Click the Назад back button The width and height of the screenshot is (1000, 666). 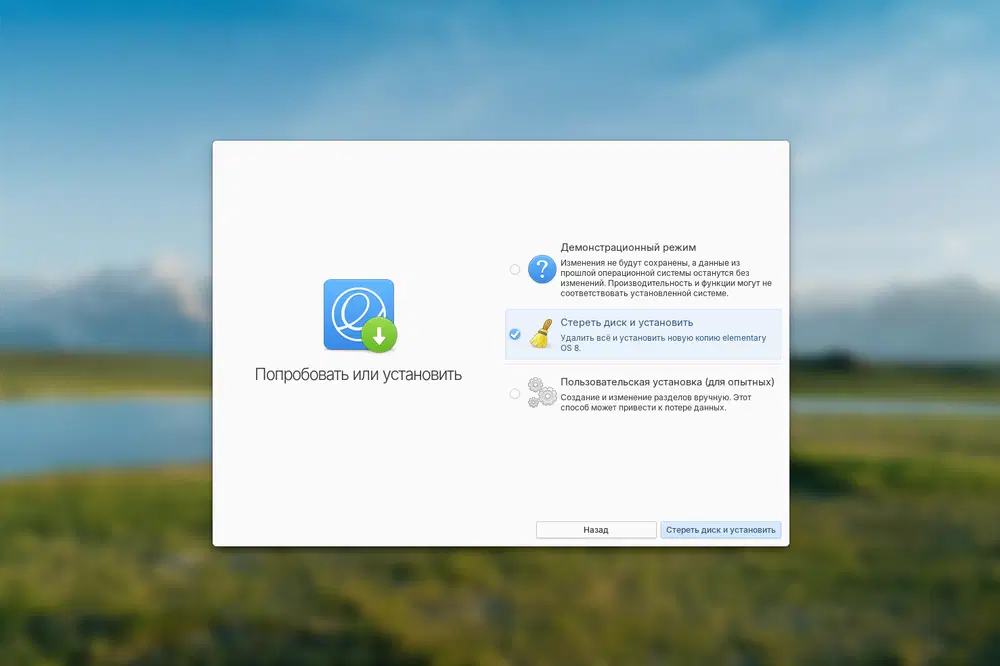pos(596,529)
